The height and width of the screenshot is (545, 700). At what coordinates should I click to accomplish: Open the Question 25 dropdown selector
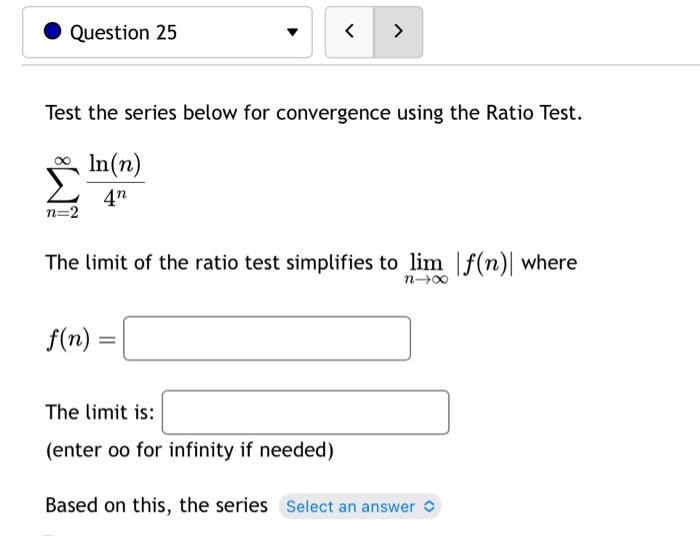[167, 32]
